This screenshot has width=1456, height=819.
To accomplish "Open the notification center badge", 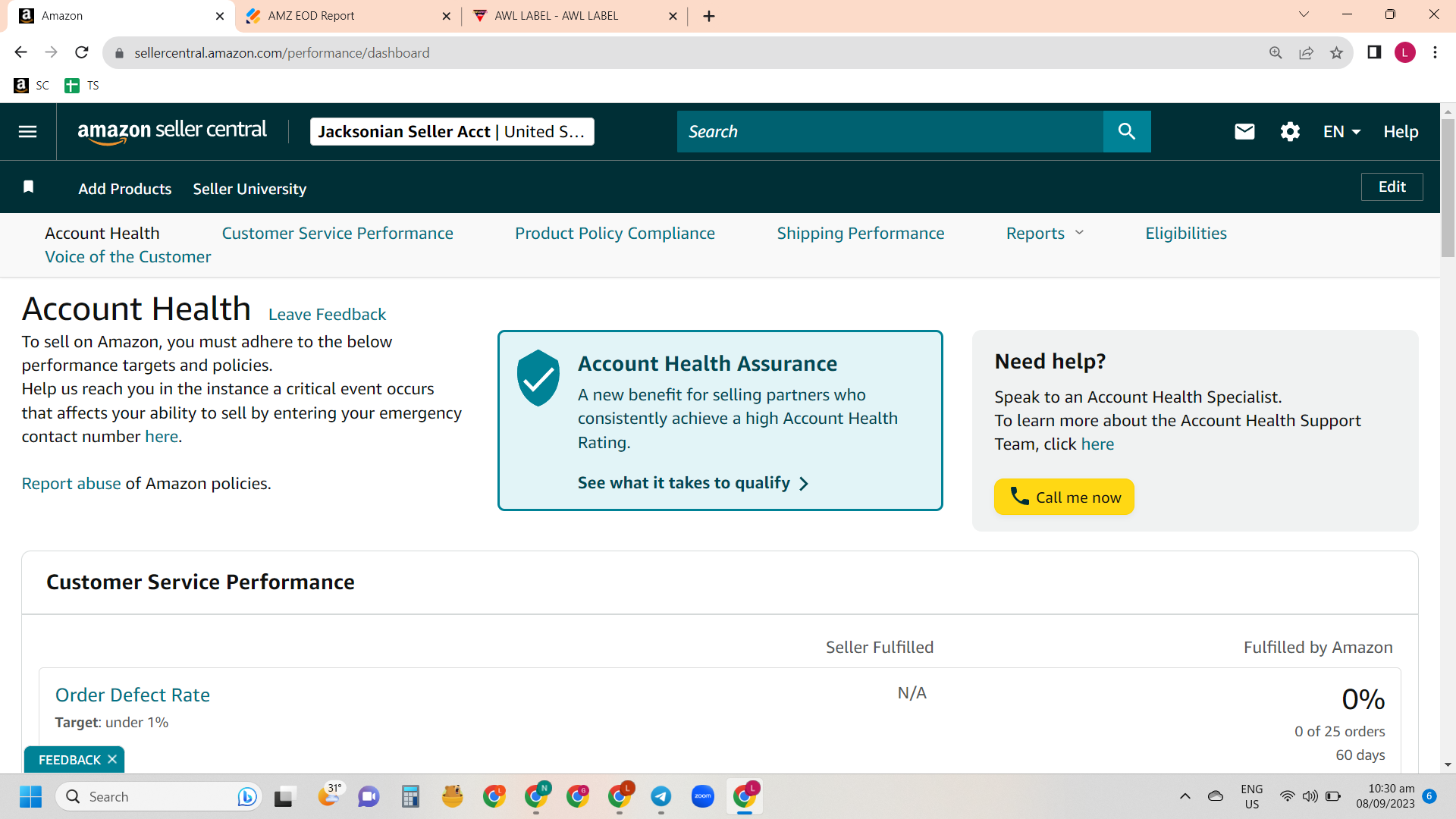I will click(1429, 795).
